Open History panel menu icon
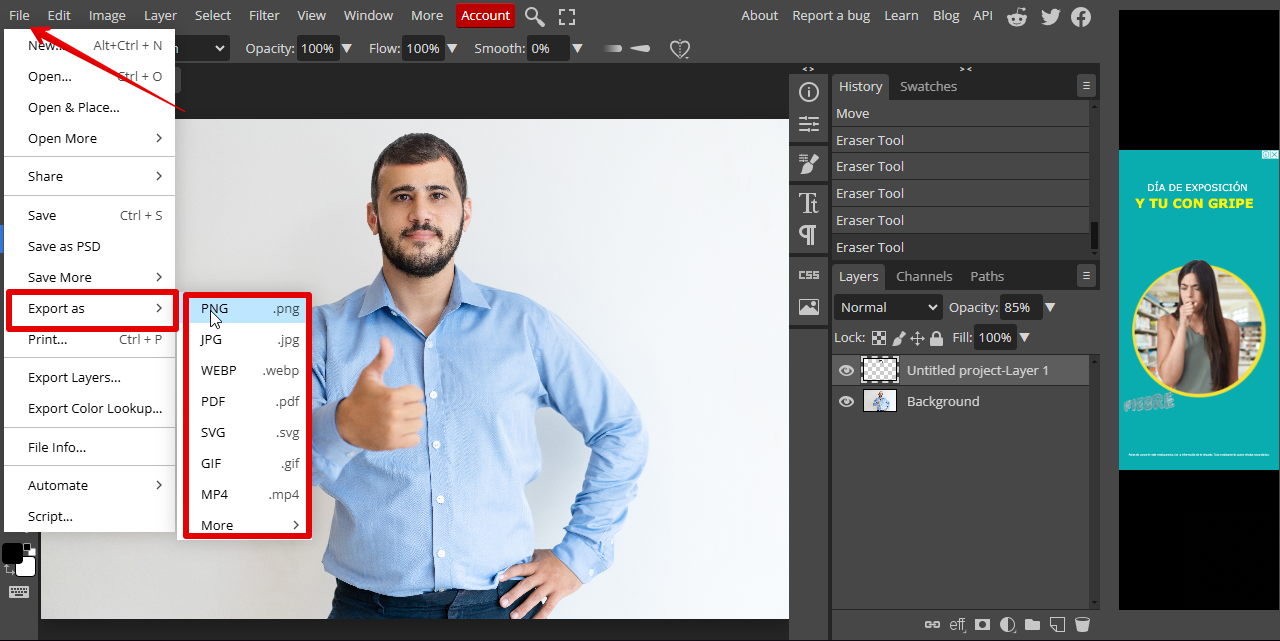Image resolution: width=1280 pixels, height=641 pixels. tap(1086, 86)
